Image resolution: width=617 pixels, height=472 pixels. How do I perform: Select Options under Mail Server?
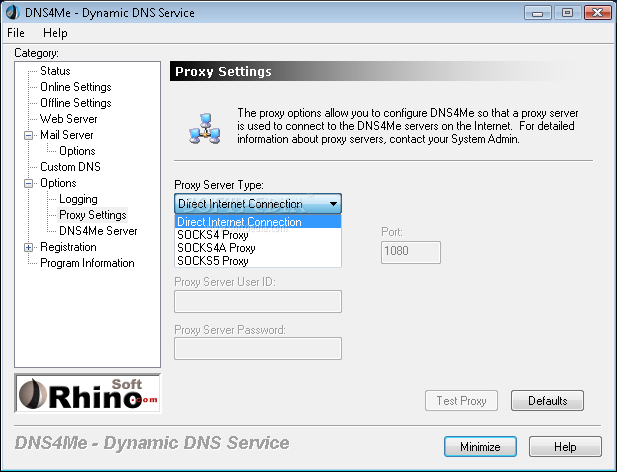pos(77,151)
